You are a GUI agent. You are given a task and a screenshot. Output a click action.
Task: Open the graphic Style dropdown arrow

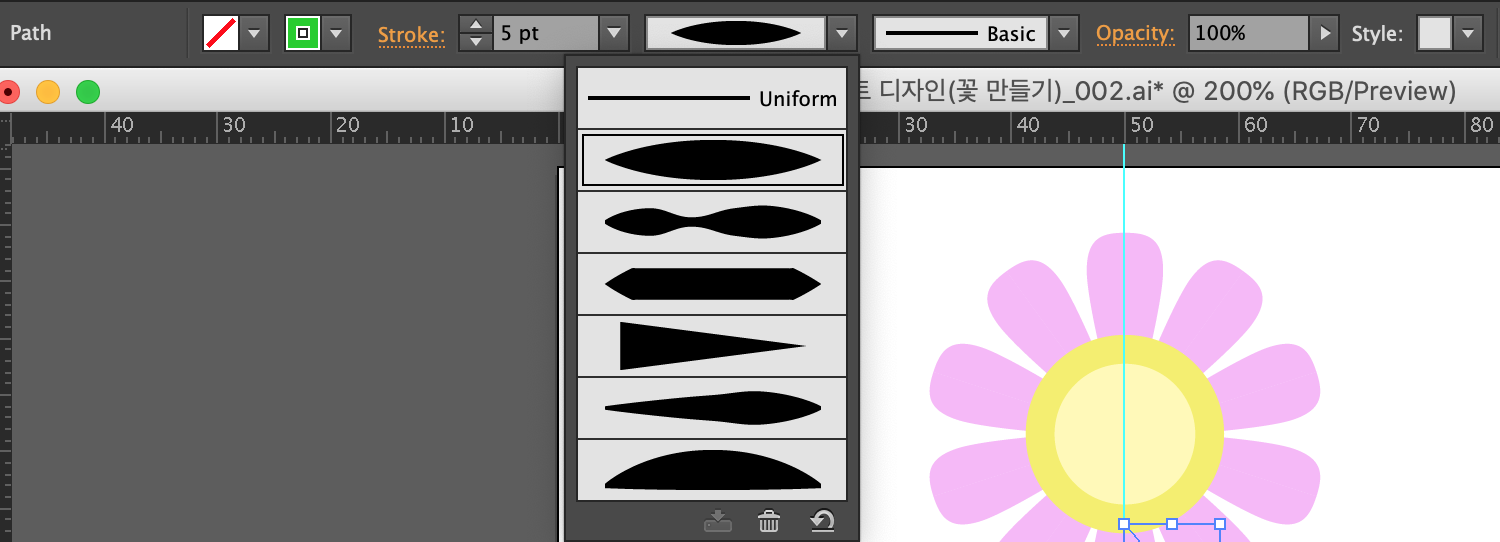1468,33
